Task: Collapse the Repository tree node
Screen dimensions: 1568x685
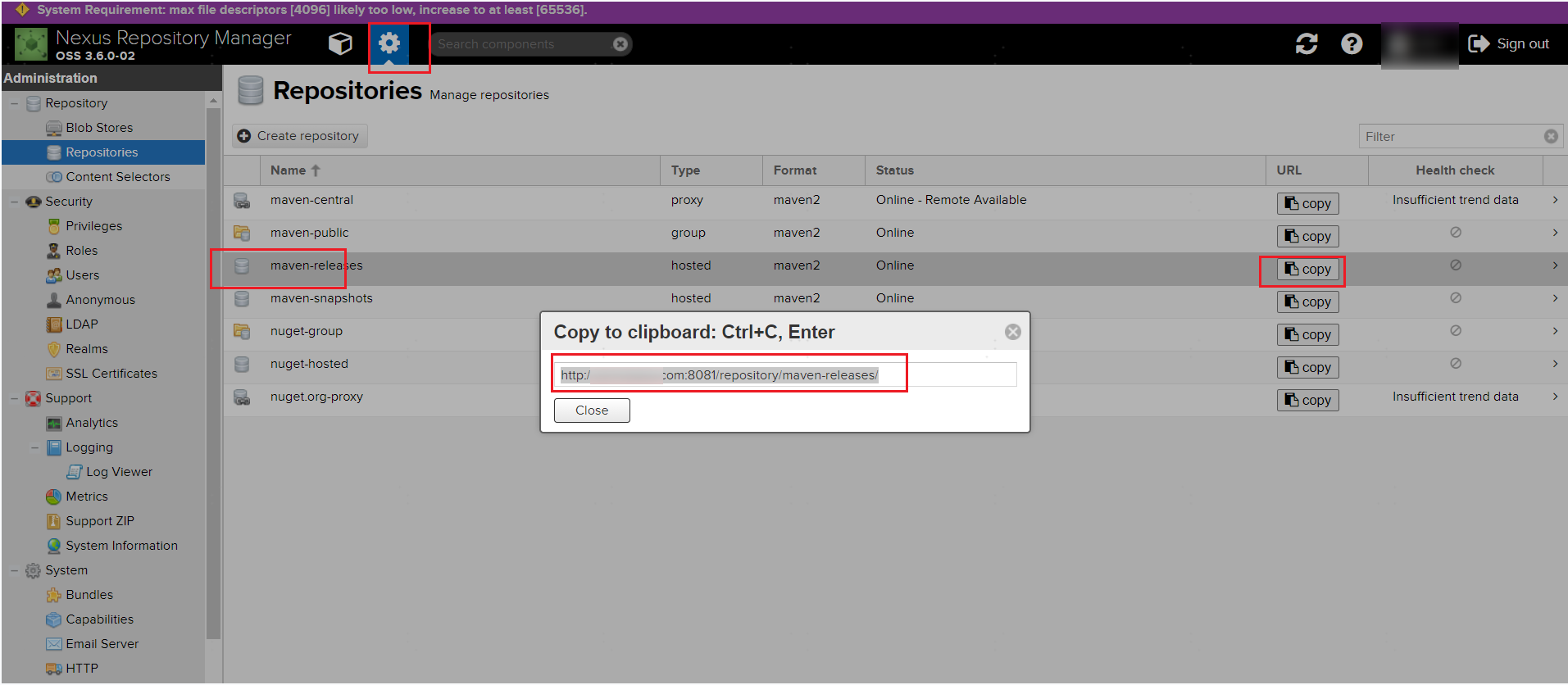Action: 15,103
